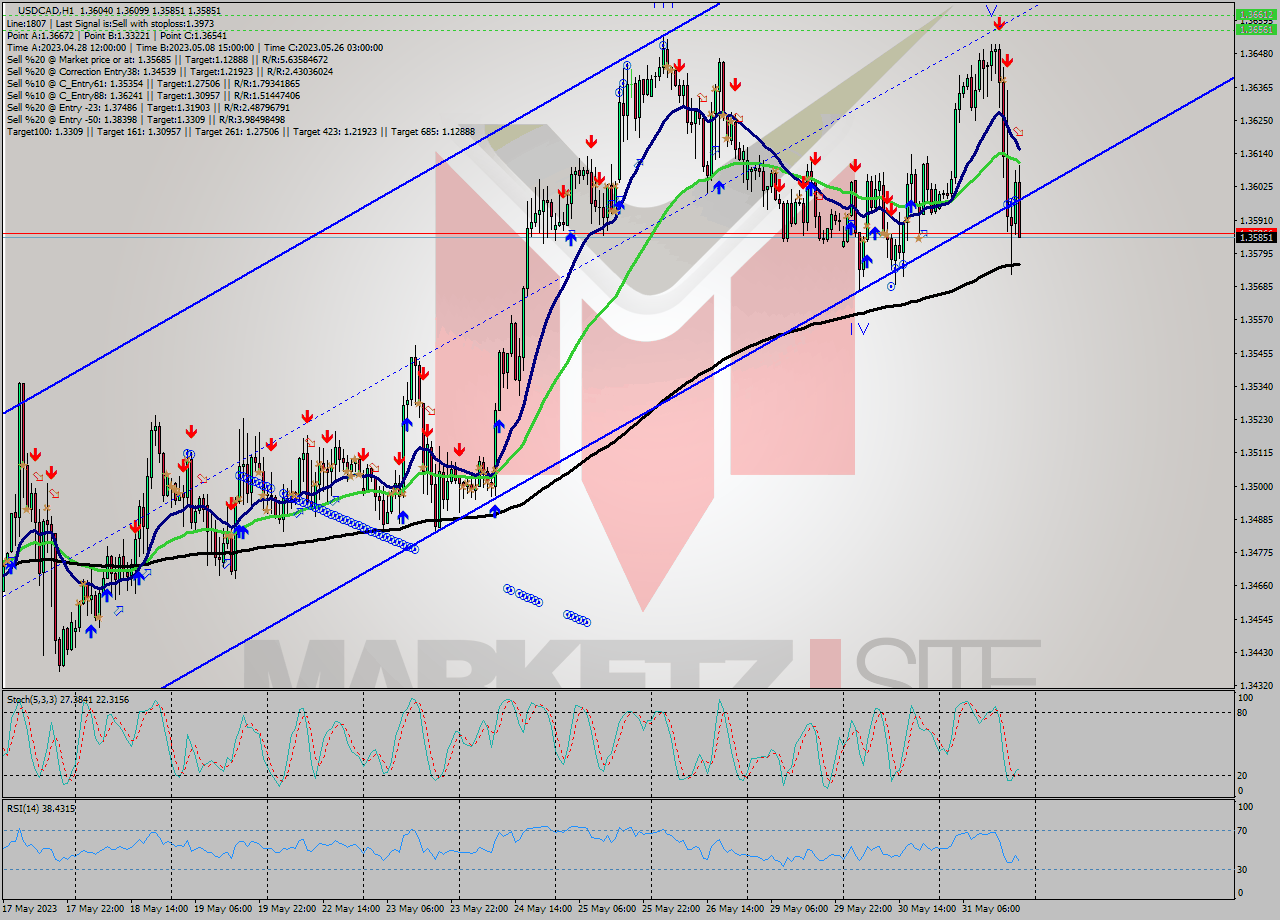Click the 1.35455 price axis label
The image size is (1280, 920).
coord(1256,353)
